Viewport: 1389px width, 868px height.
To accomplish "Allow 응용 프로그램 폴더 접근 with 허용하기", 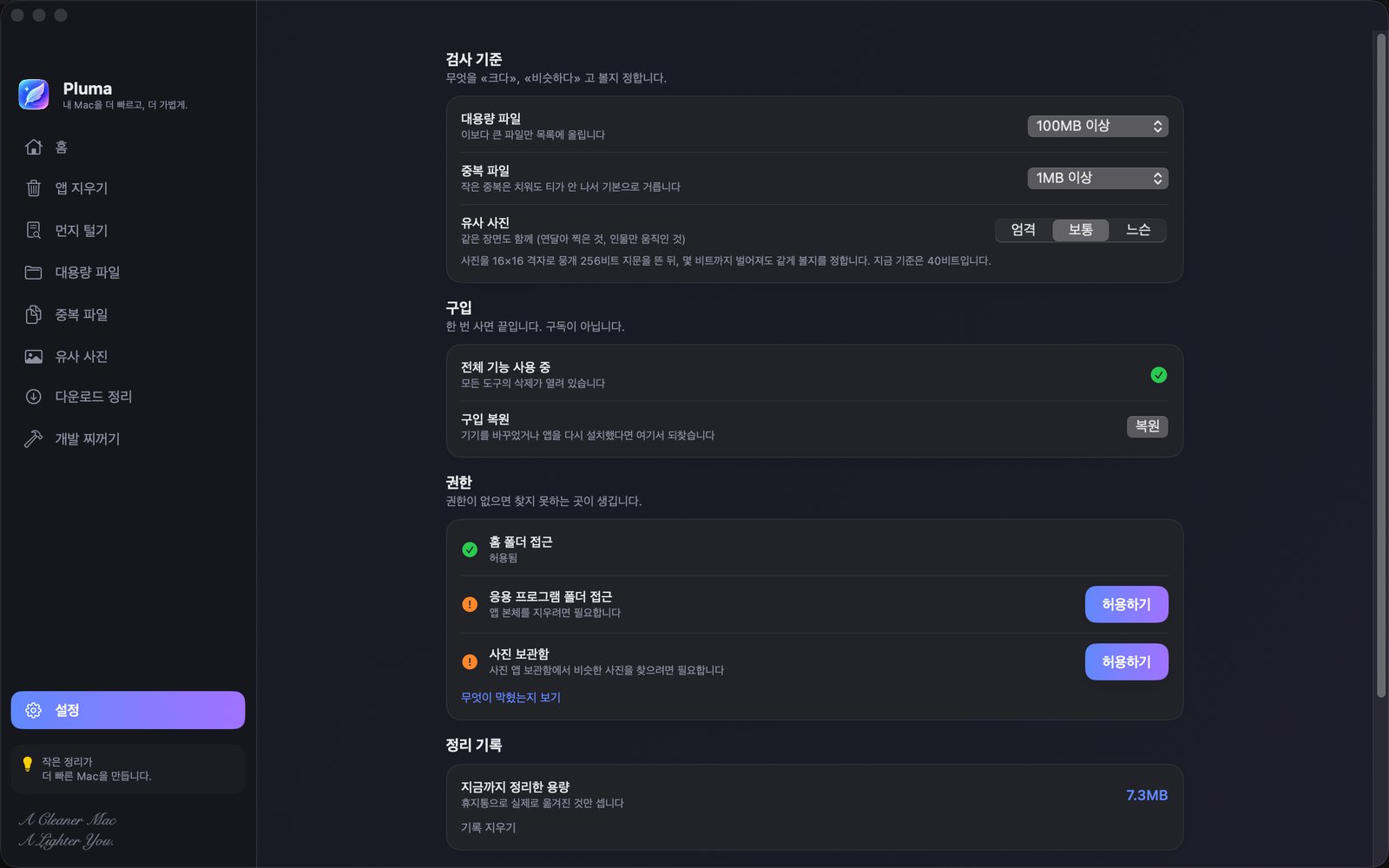I will click(1126, 604).
